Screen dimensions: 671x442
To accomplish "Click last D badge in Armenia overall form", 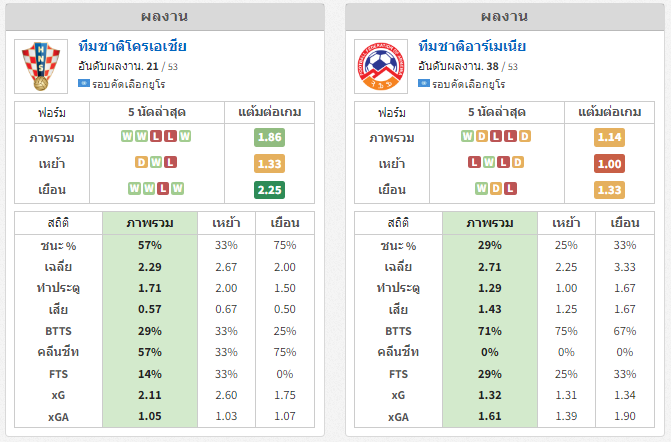I will 525,136.
